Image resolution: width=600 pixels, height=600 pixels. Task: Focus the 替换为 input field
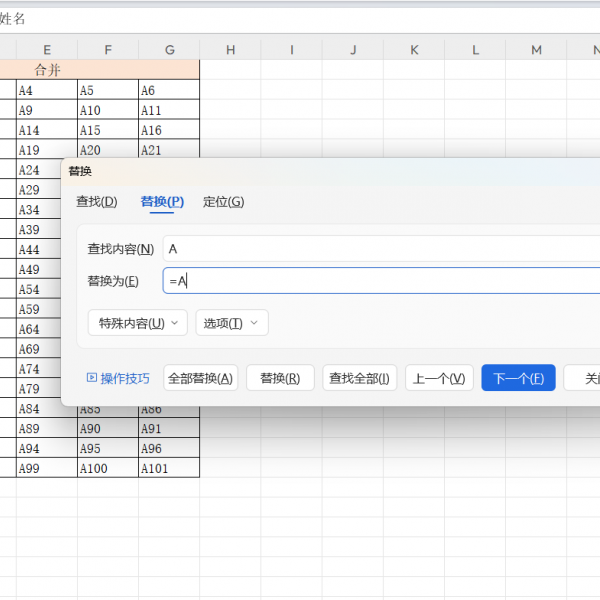point(380,281)
